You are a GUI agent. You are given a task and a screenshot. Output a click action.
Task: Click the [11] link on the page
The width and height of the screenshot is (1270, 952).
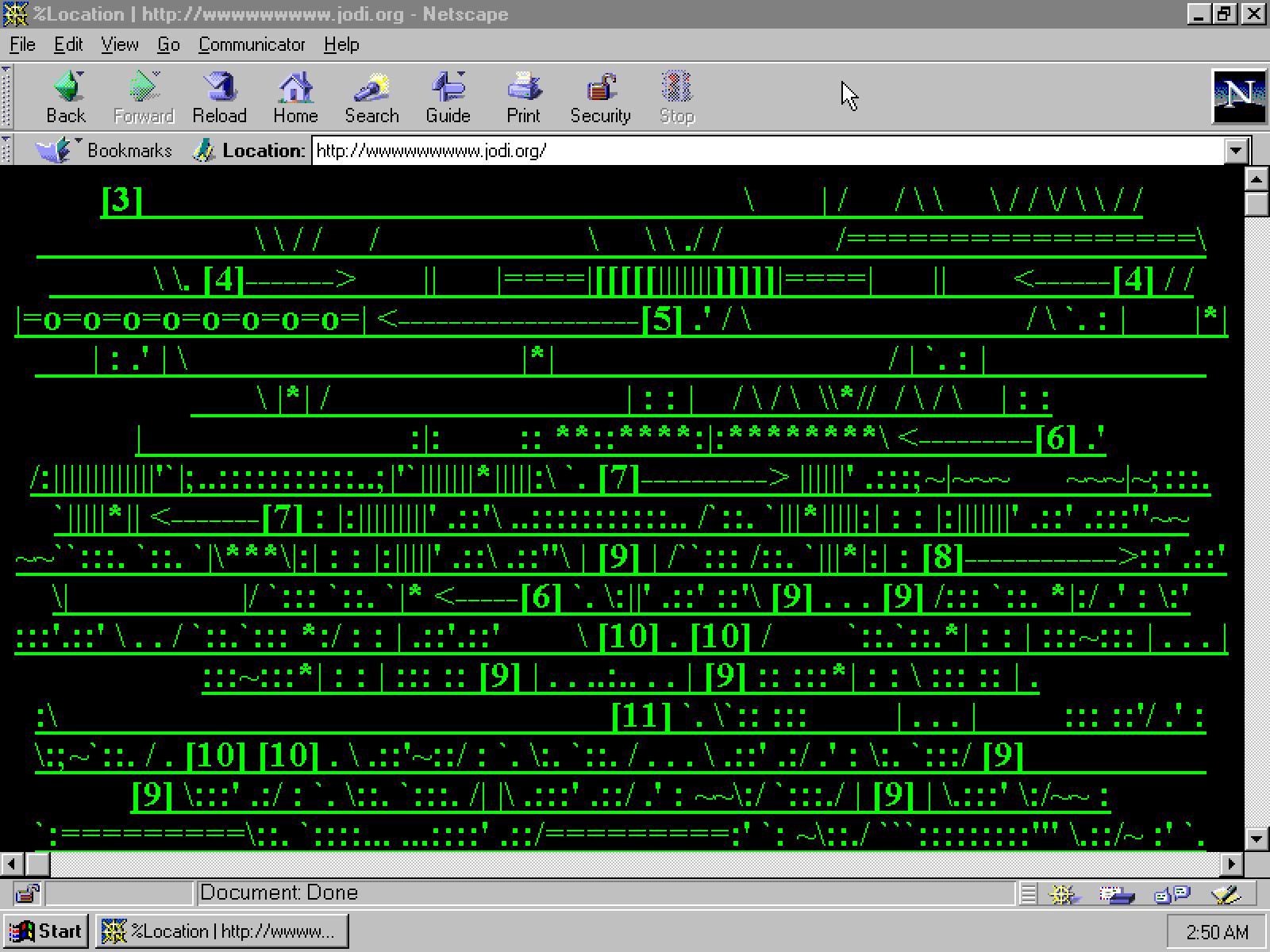pyautogui.click(x=641, y=715)
